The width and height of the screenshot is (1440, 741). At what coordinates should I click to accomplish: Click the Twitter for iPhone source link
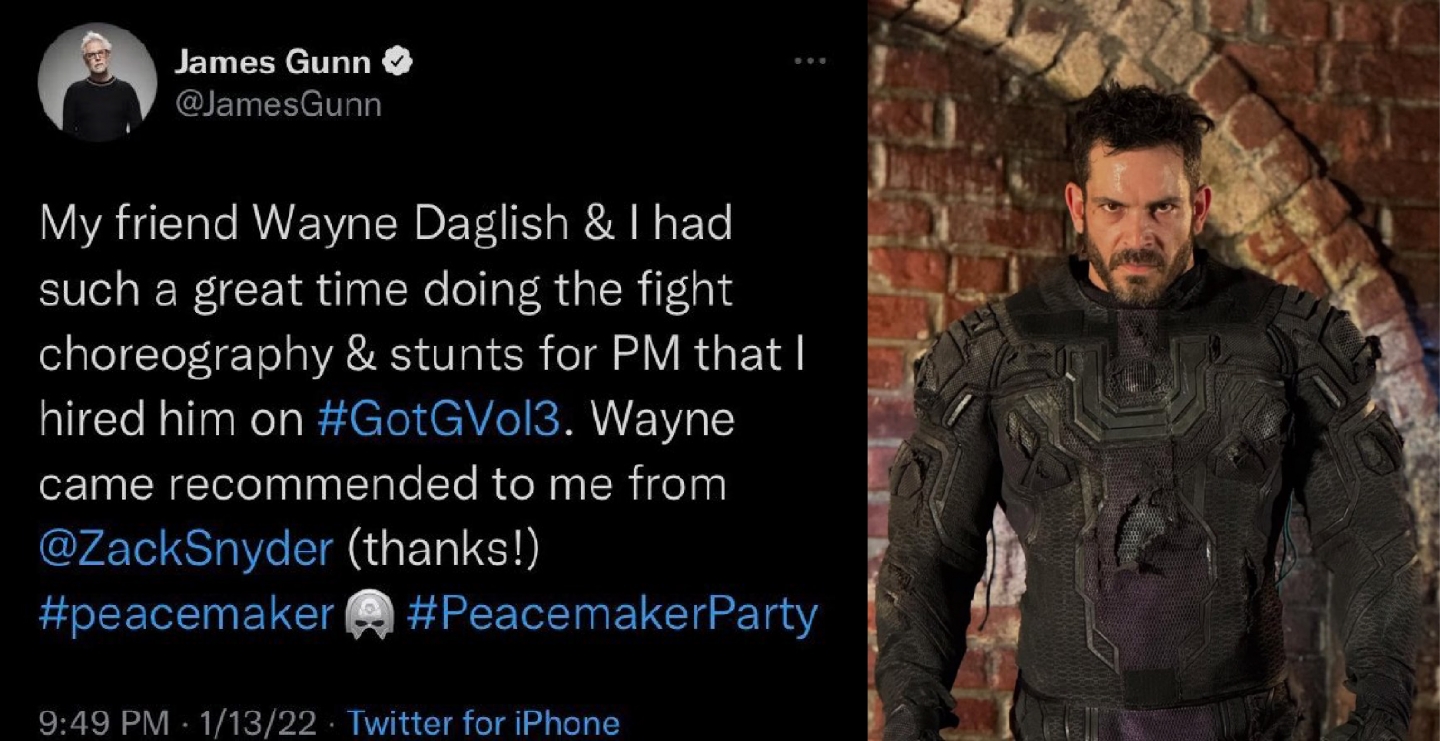click(483, 721)
